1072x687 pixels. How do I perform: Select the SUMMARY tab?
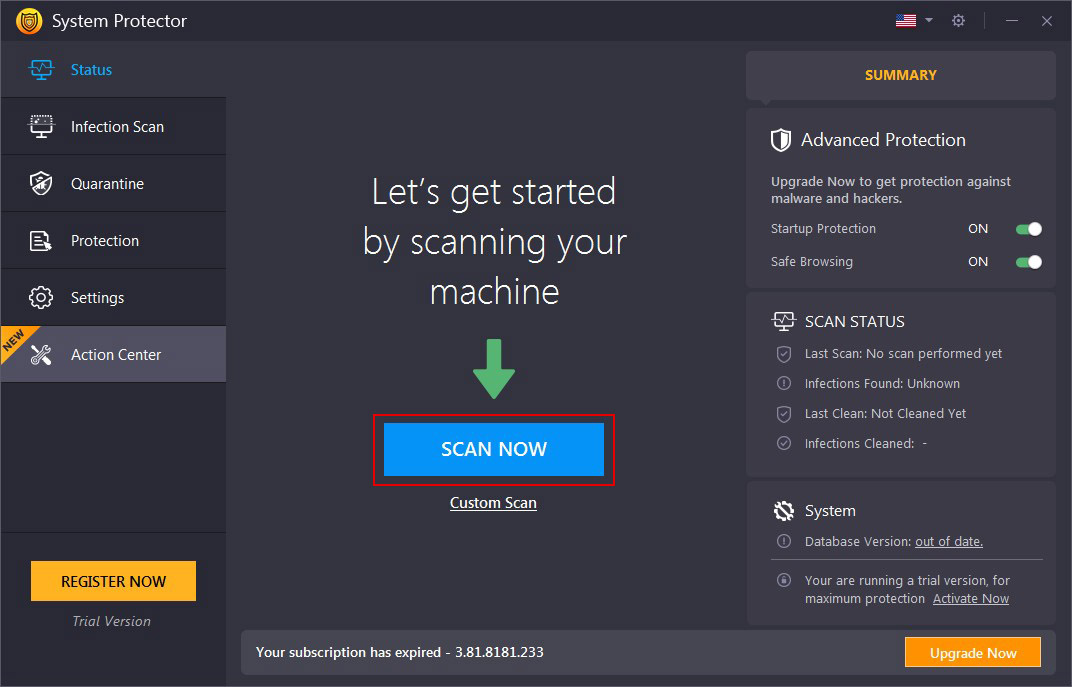(x=899, y=74)
